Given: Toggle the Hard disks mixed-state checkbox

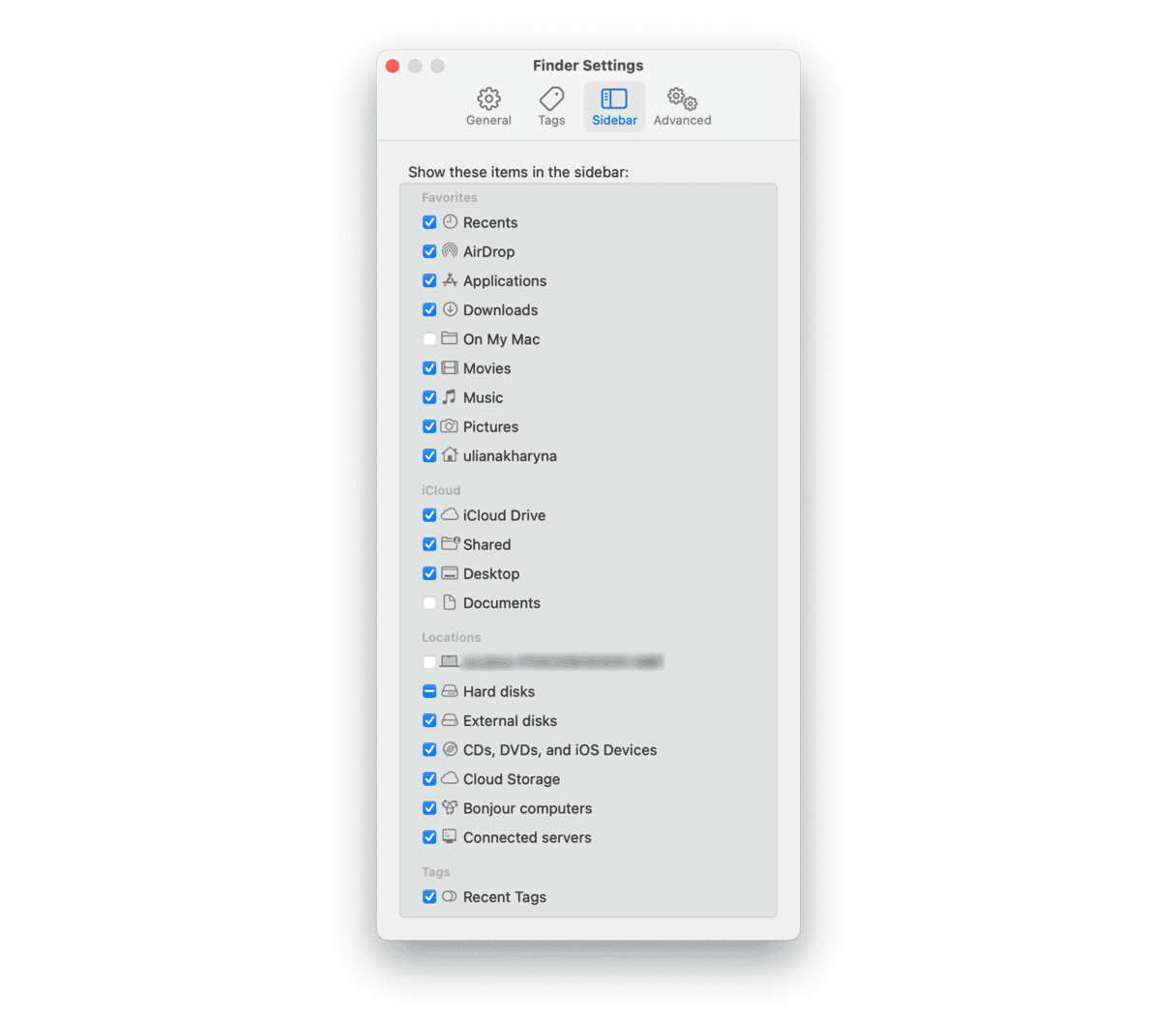Looking at the screenshot, I should click(429, 691).
